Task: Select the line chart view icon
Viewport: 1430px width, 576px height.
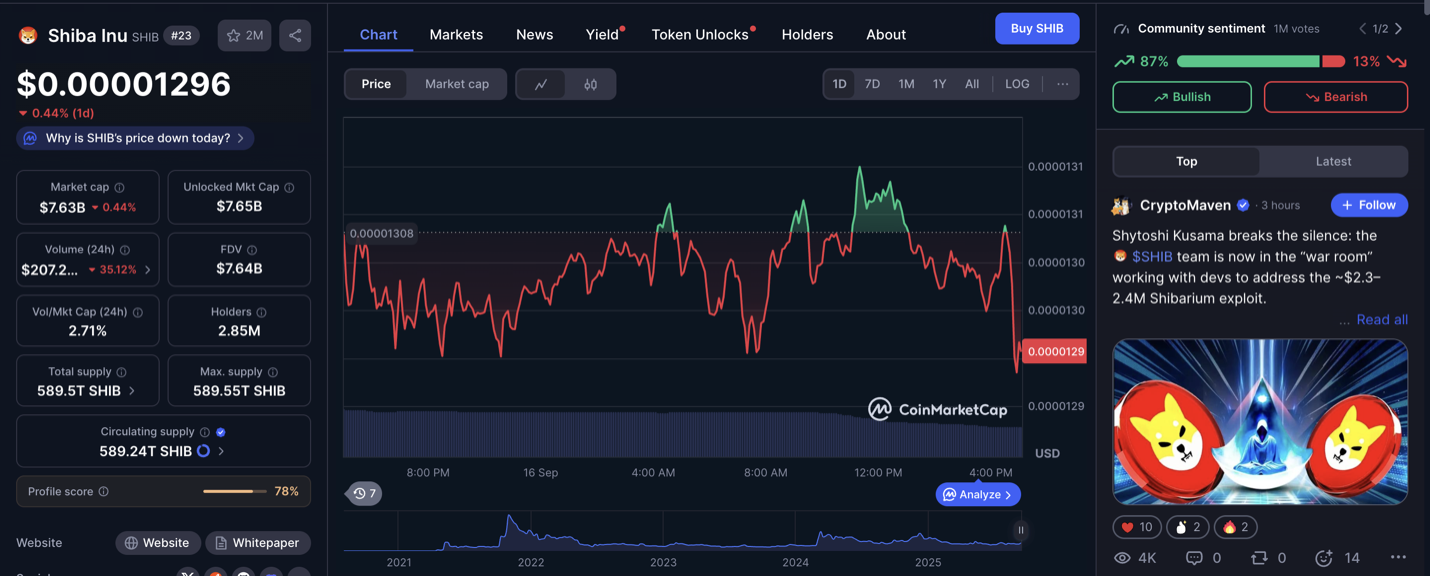Action: point(541,84)
